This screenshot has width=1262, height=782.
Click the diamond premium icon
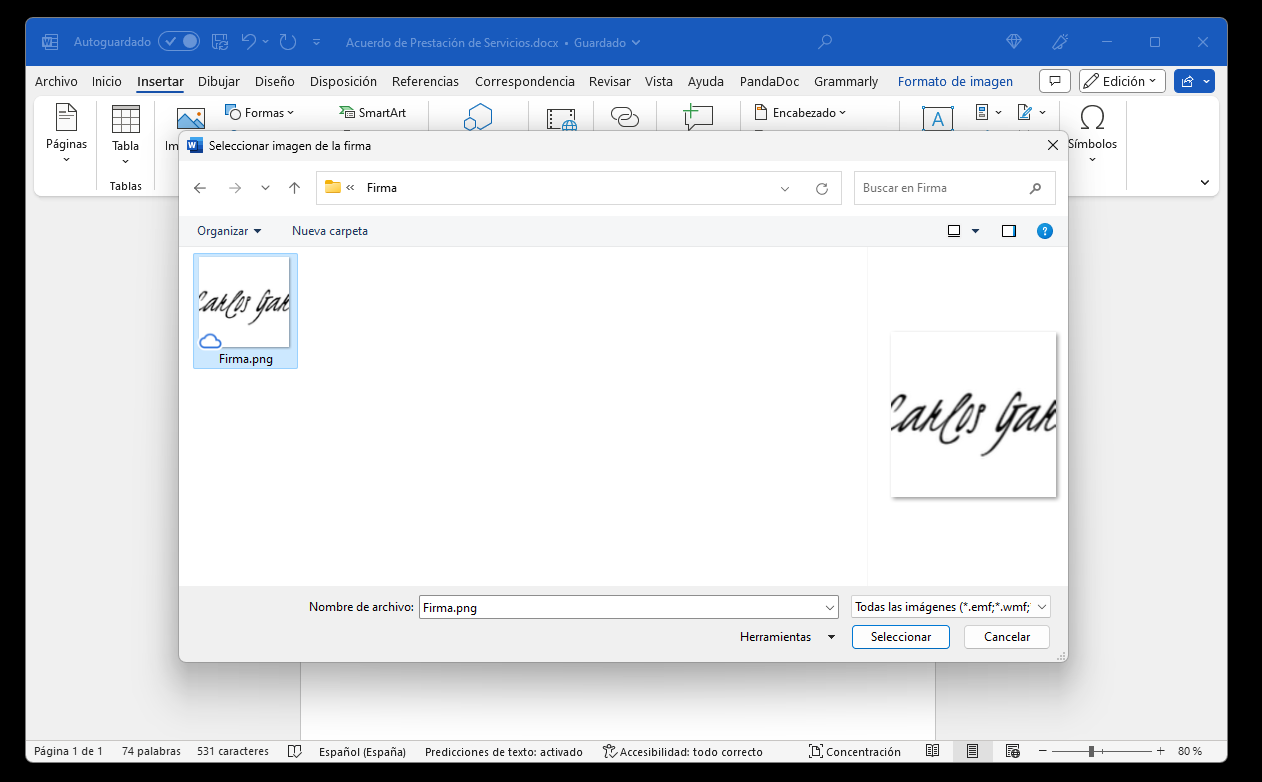(x=1014, y=42)
